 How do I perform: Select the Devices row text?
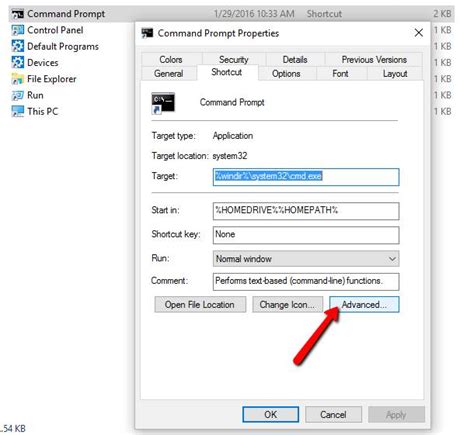pos(43,63)
